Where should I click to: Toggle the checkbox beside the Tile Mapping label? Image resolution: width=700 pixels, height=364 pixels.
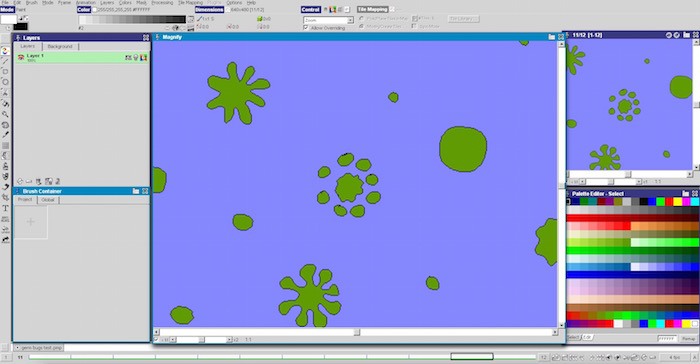(392, 9)
